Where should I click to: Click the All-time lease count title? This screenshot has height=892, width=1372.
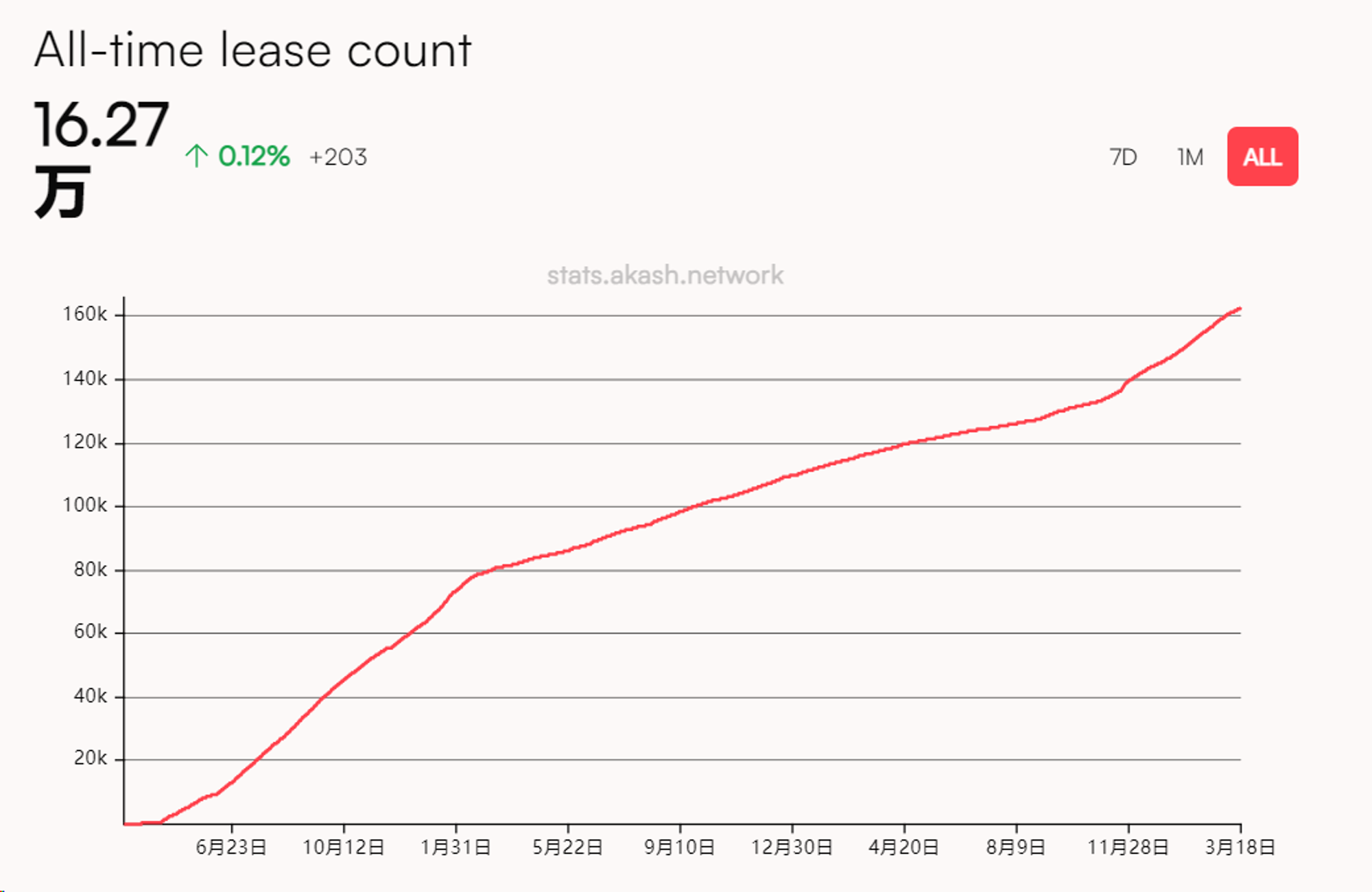[x=252, y=50]
